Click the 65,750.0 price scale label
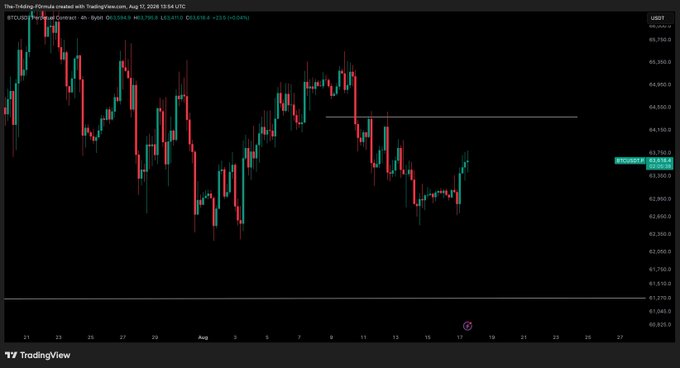680x368 pixels. [x=660, y=40]
